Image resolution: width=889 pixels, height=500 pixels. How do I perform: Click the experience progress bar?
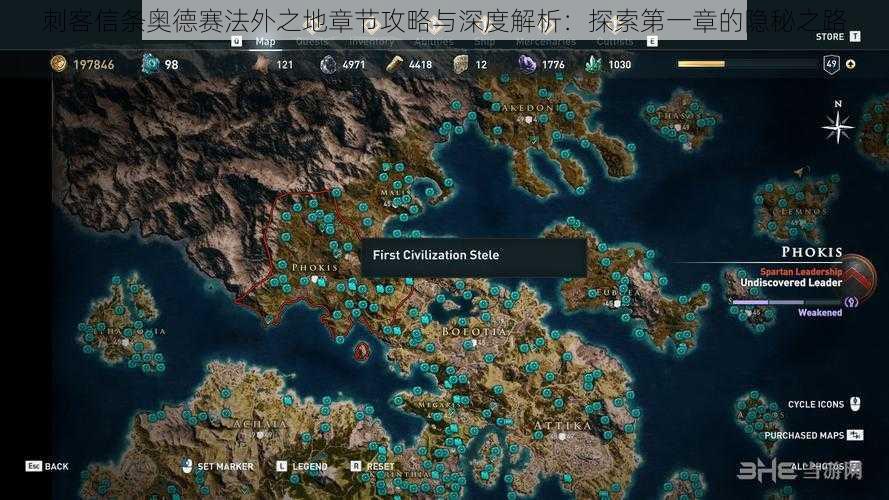tap(746, 64)
